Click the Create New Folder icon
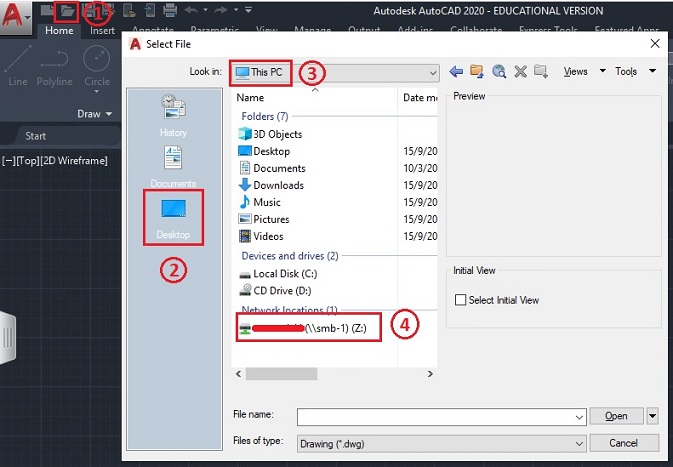Image resolution: width=673 pixels, height=467 pixels. (x=541, y=72)
